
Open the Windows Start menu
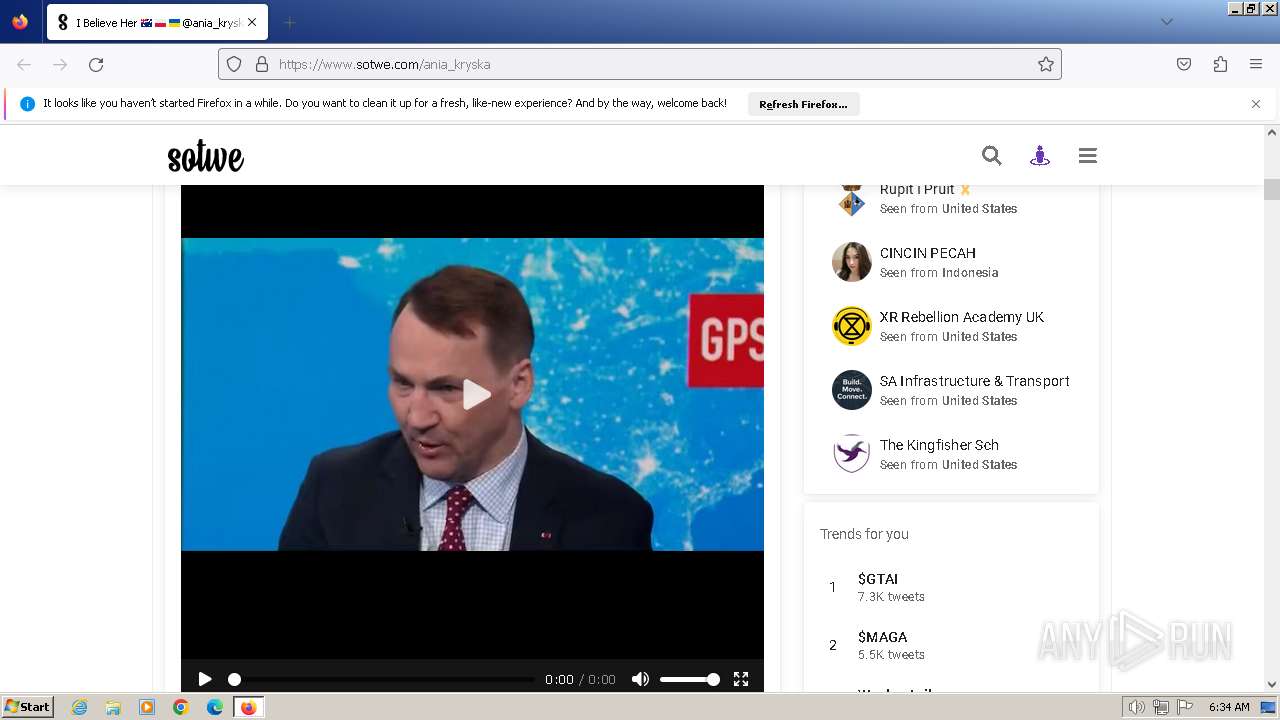[28, 707]
